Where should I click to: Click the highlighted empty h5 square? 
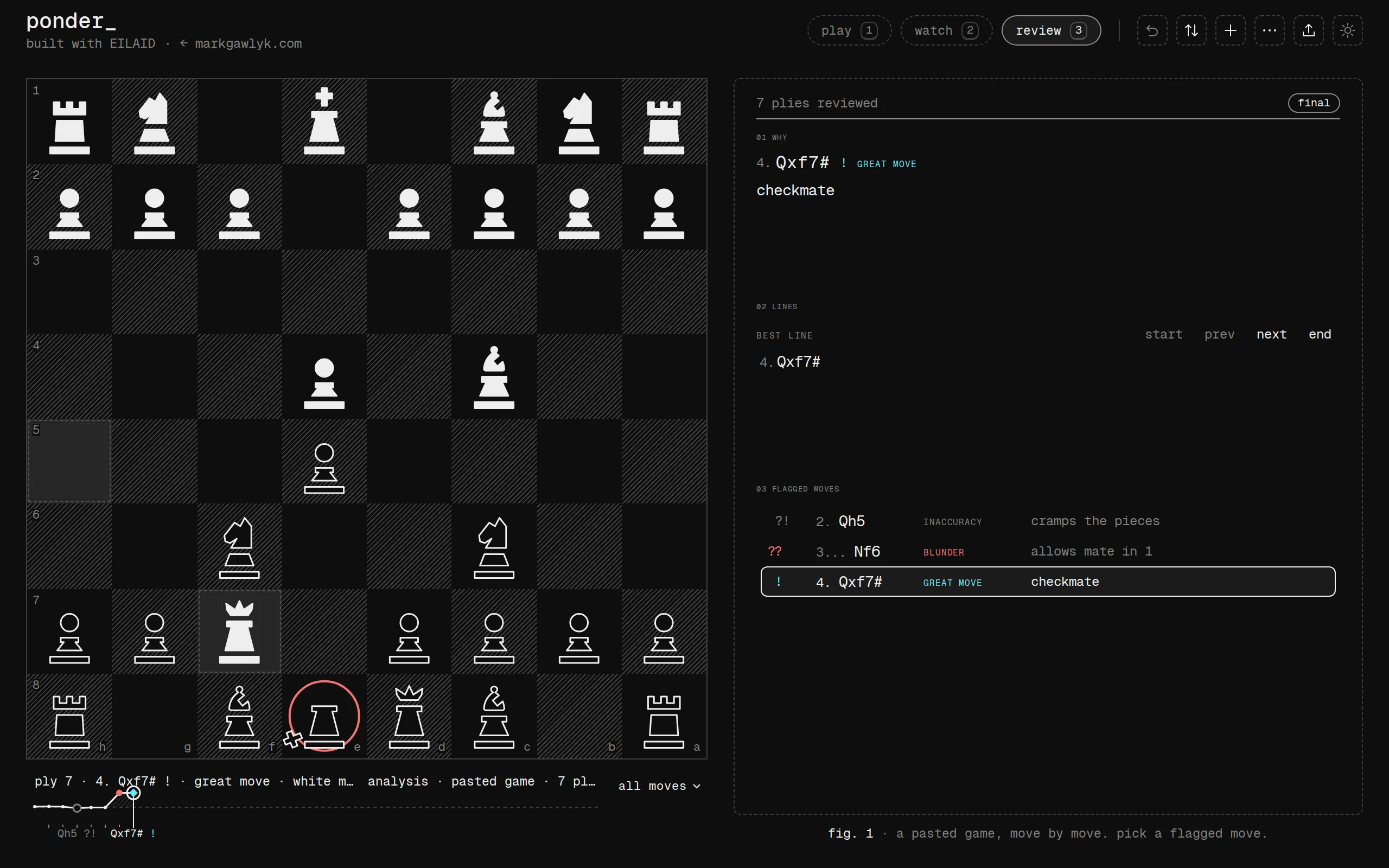(69, 462)
